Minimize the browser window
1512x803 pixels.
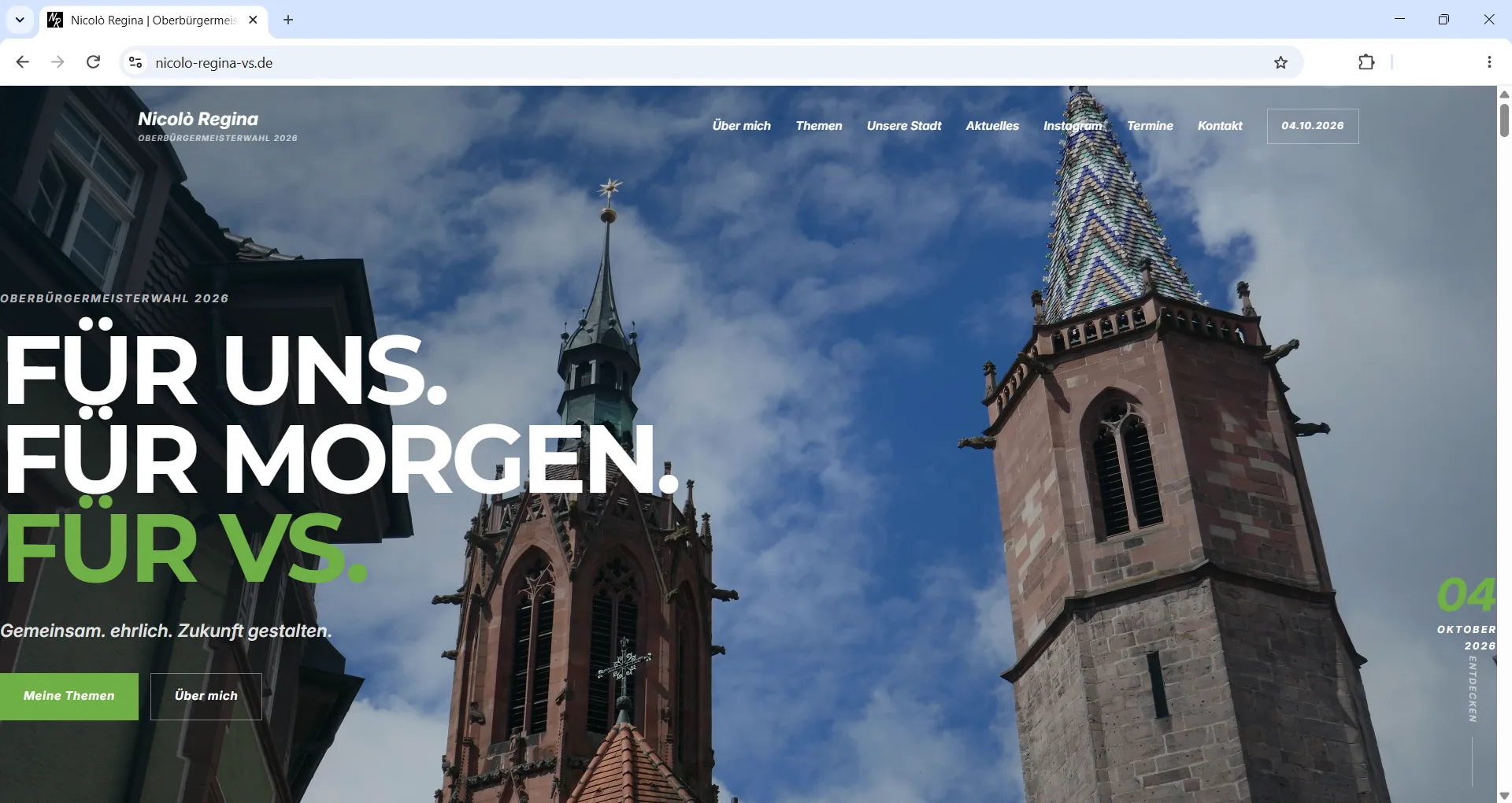coord(1399,20)
